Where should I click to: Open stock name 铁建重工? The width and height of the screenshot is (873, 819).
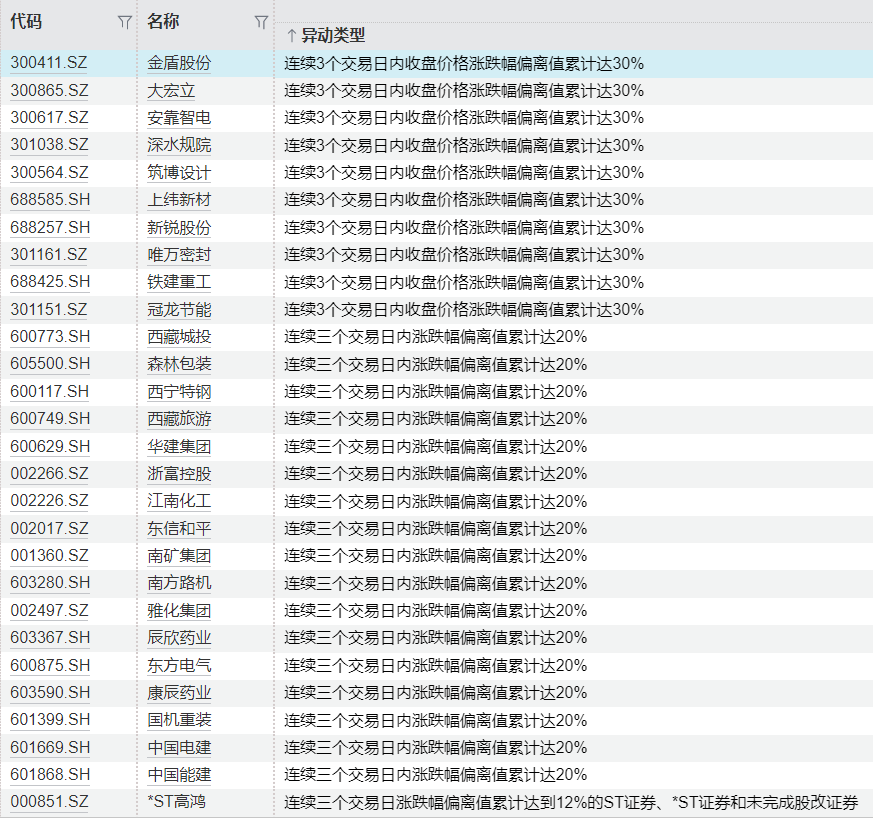[179, 282]
